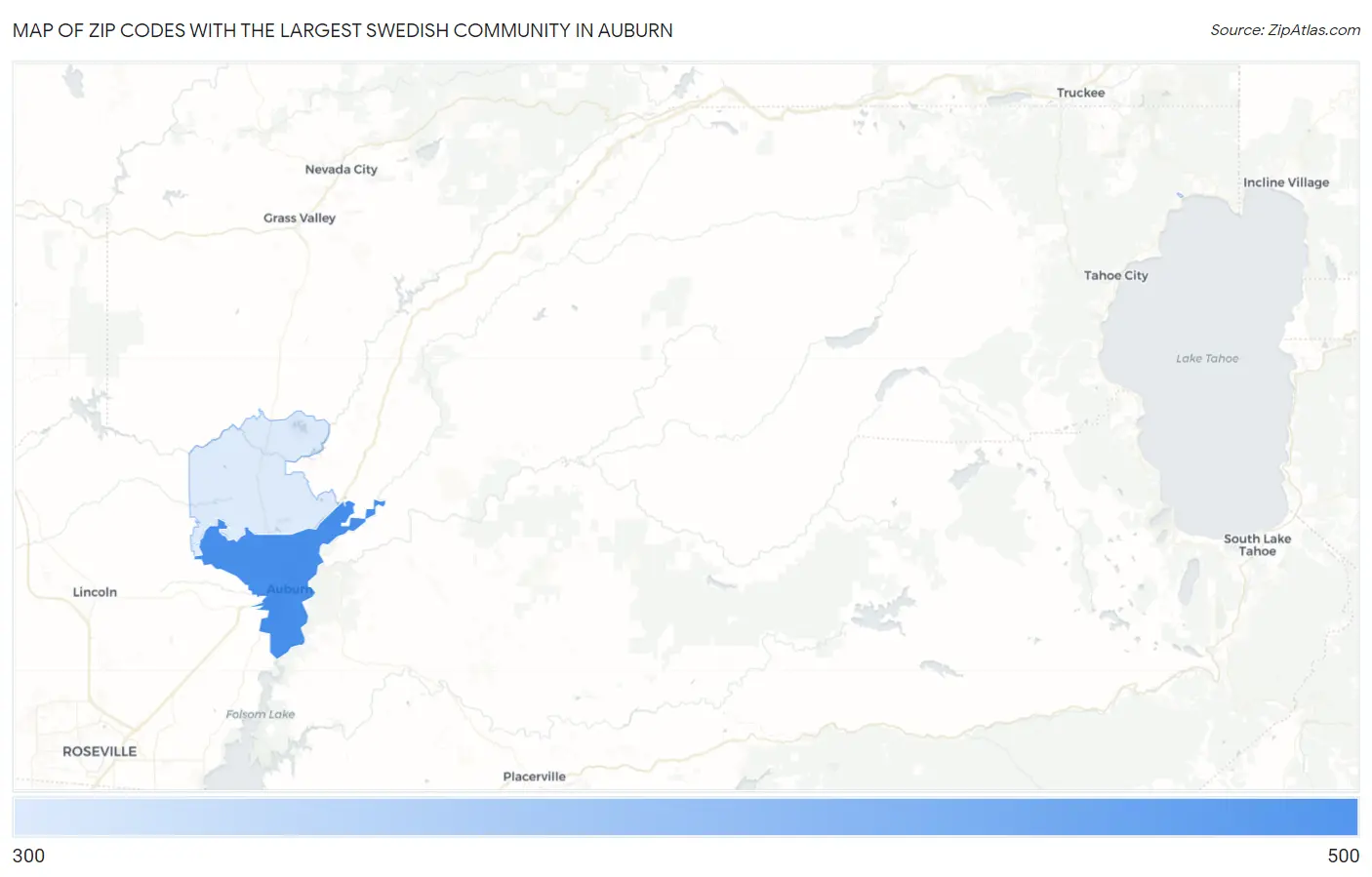The width and height of the screenshot is (1372, 877).
Task: Click the 500 legend maximum value
Action: point(1343,856)
